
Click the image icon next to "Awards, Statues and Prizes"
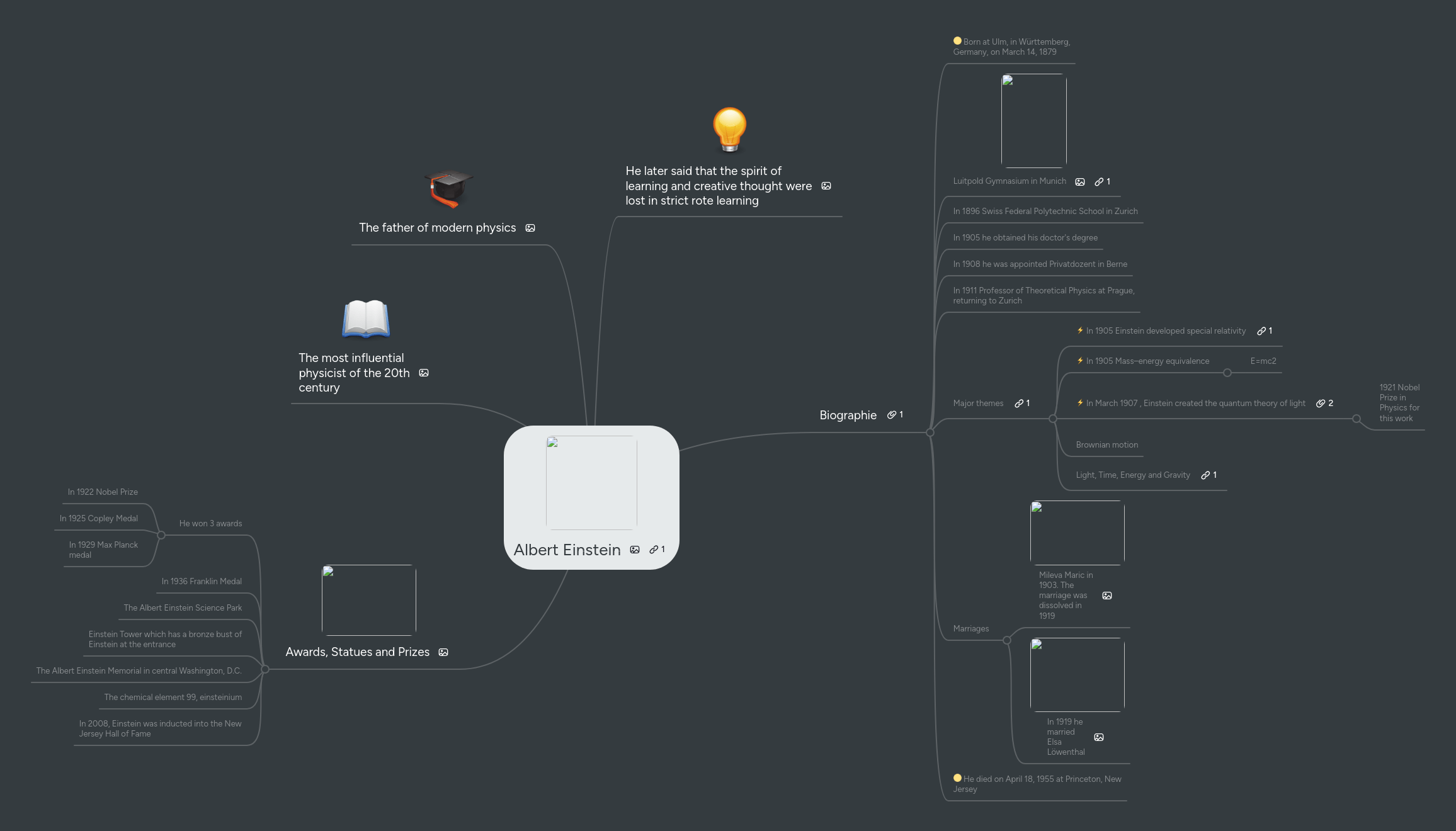[444, 652]
